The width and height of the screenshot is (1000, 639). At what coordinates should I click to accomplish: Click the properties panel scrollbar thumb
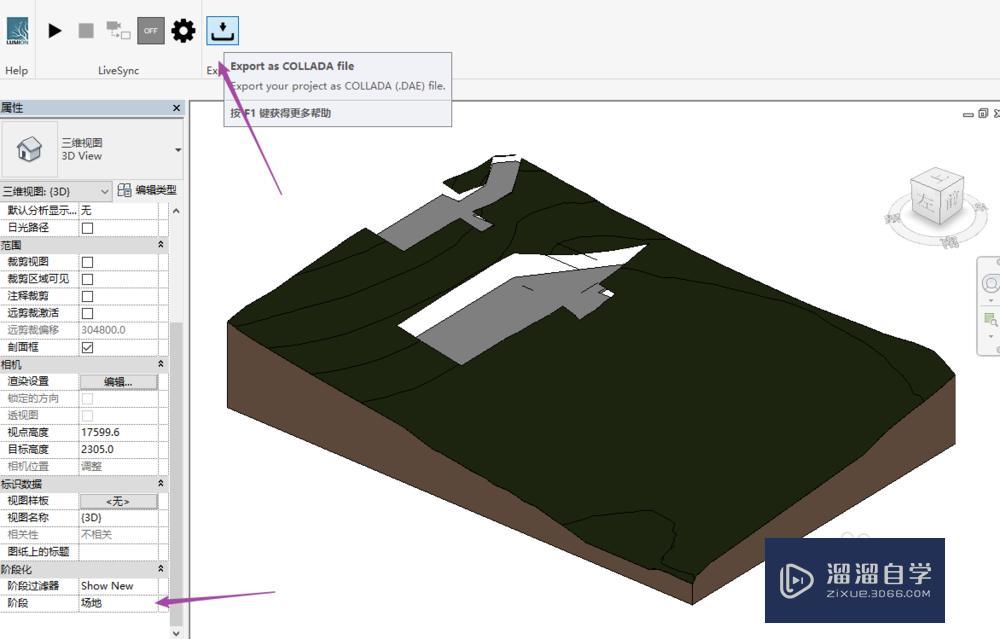(177, 473)
